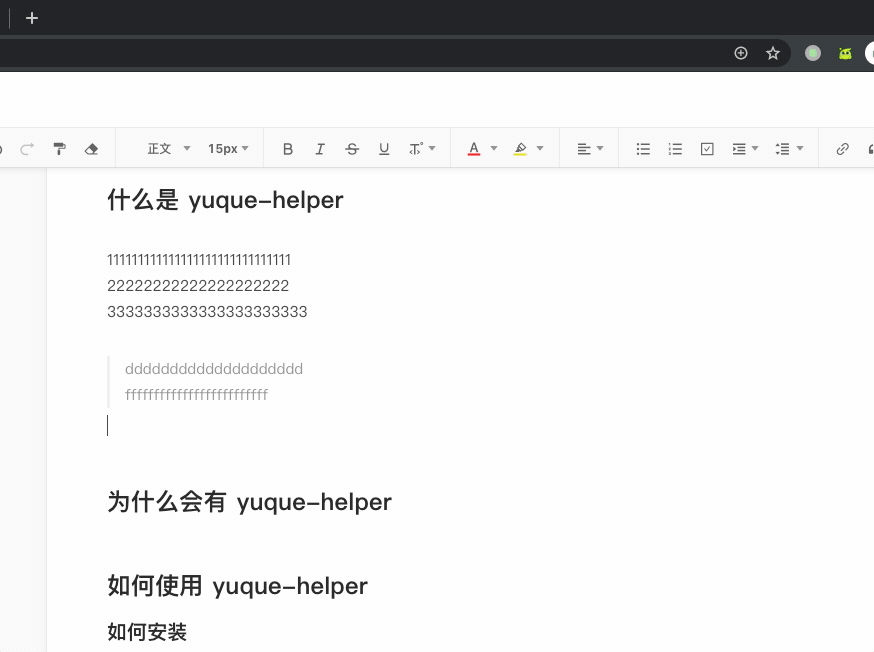
Task: Open the text alignment dropdown
Action: pos(589,148)
